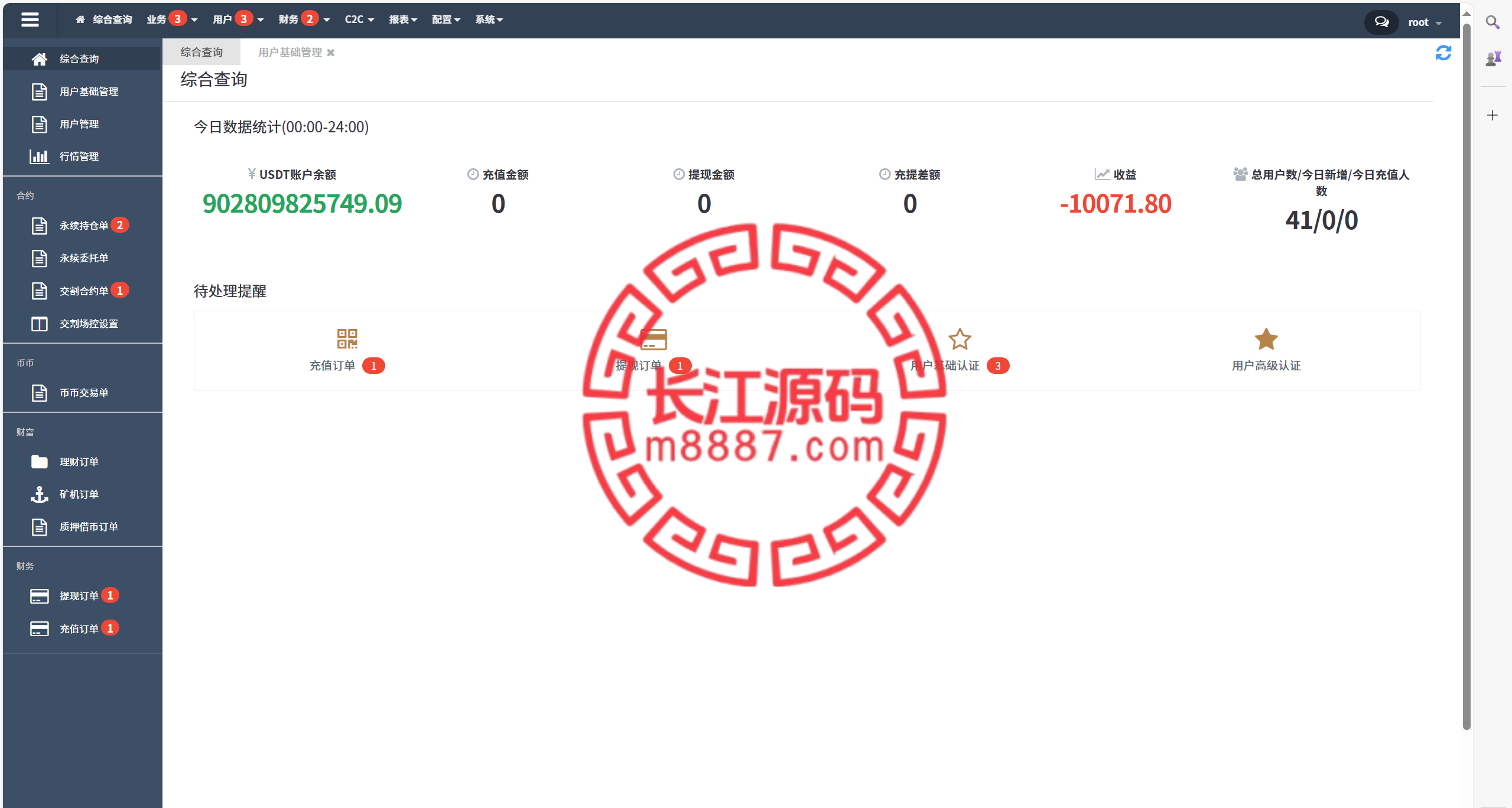
Task: Click the document icon for 质押借币订单
Action: point(39,527)
